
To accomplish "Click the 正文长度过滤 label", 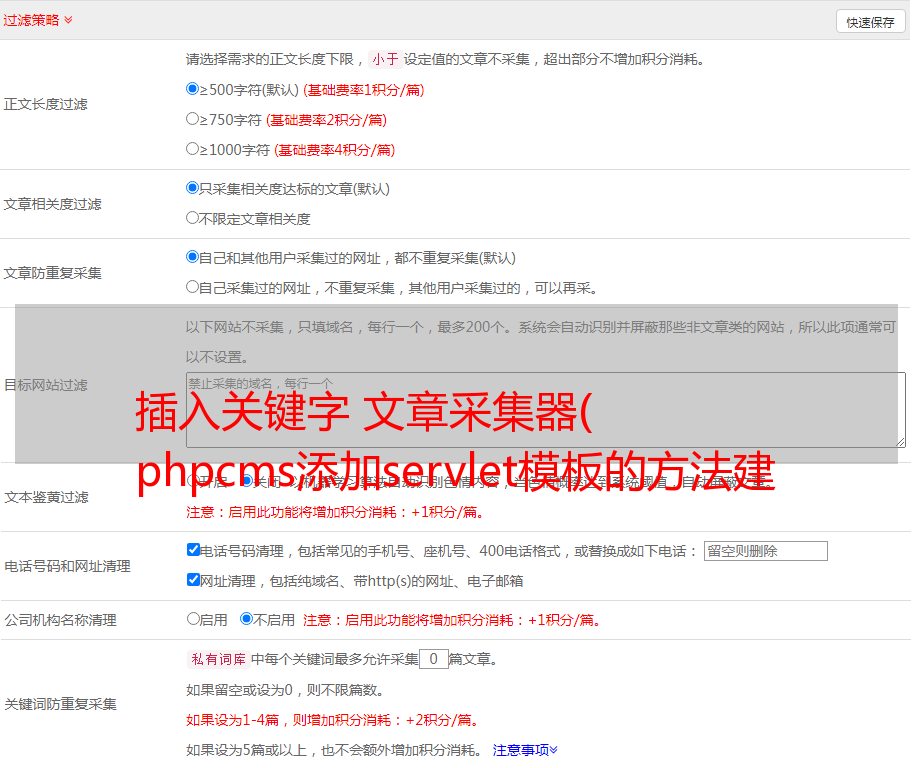I will pyautogui.click(x=46, y=104).
